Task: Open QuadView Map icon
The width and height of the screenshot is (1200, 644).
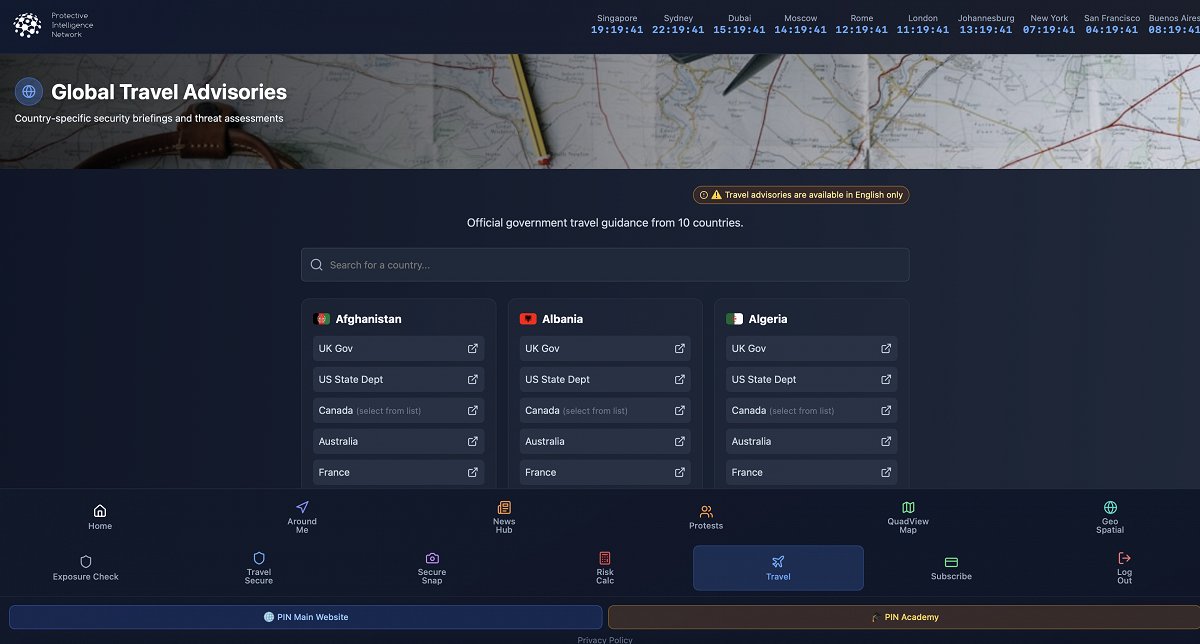Action: [908, 507]
